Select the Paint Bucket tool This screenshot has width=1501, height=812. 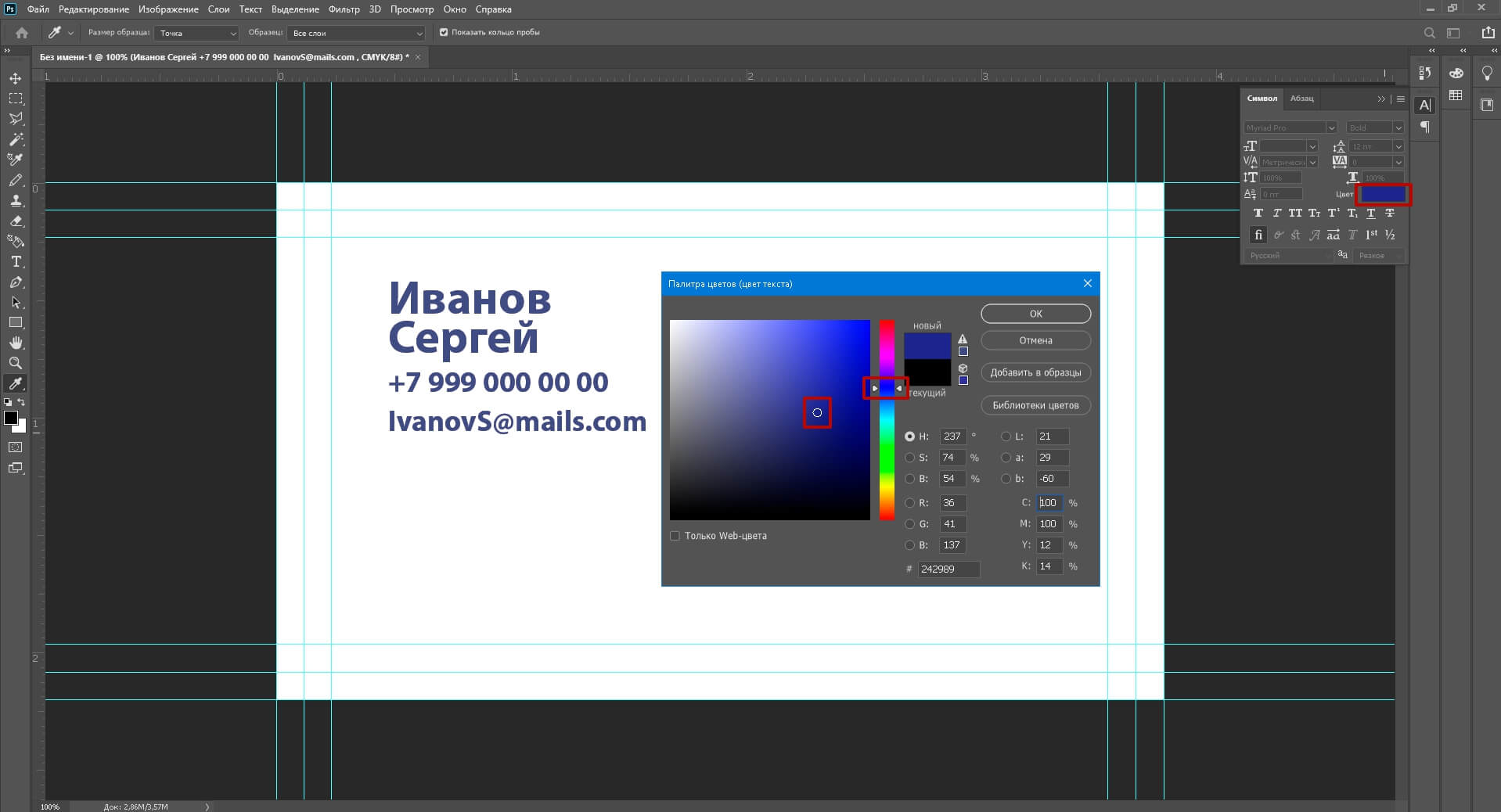click(16, 241)
